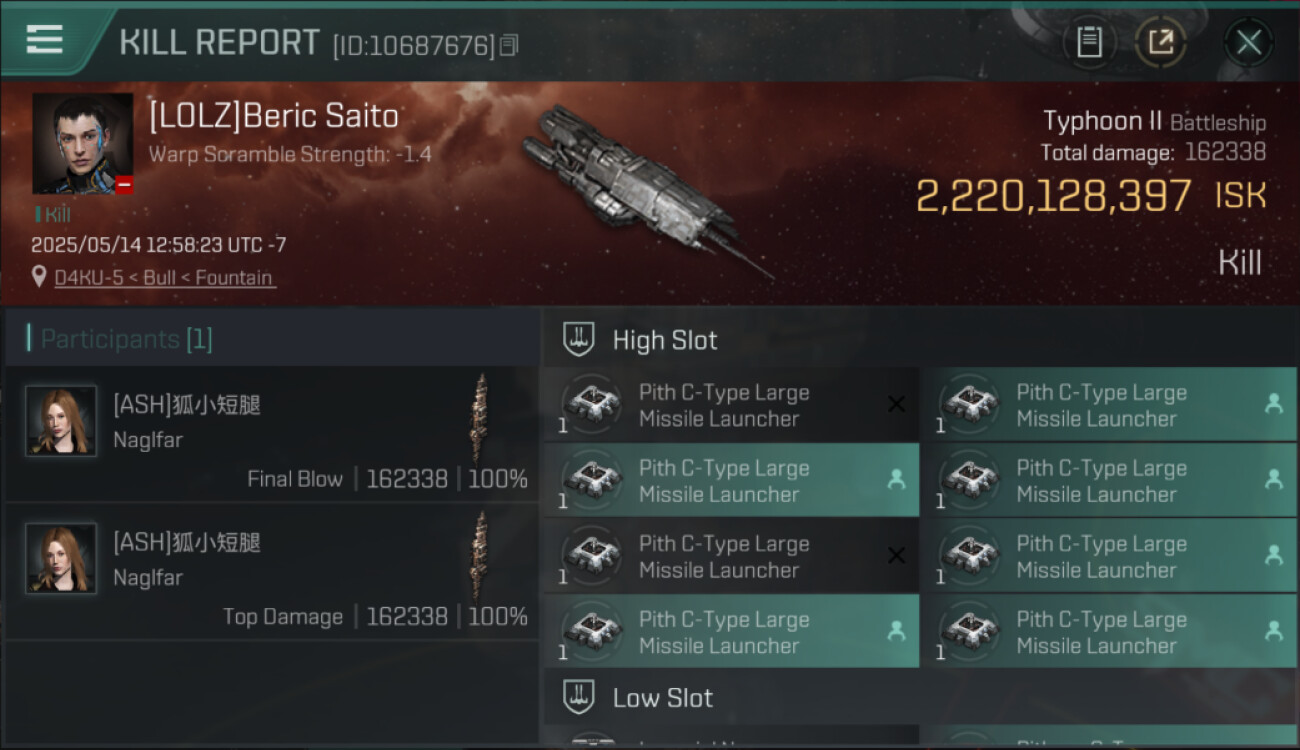Click the top-right launcher's dropped-item person icon
This screenshot has width=1300, height=750.
coord(1273,403)
